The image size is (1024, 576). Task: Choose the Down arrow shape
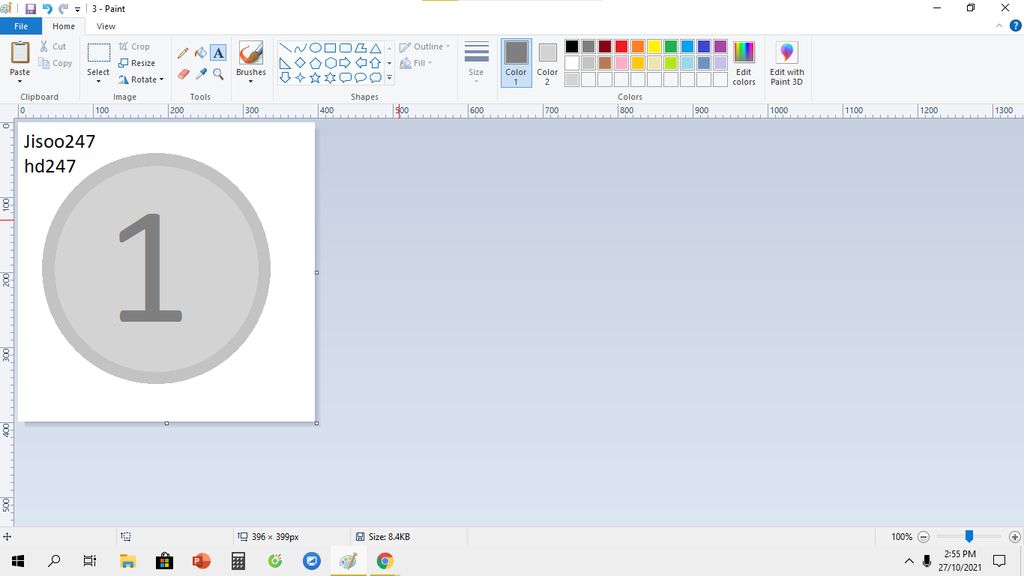285,78
